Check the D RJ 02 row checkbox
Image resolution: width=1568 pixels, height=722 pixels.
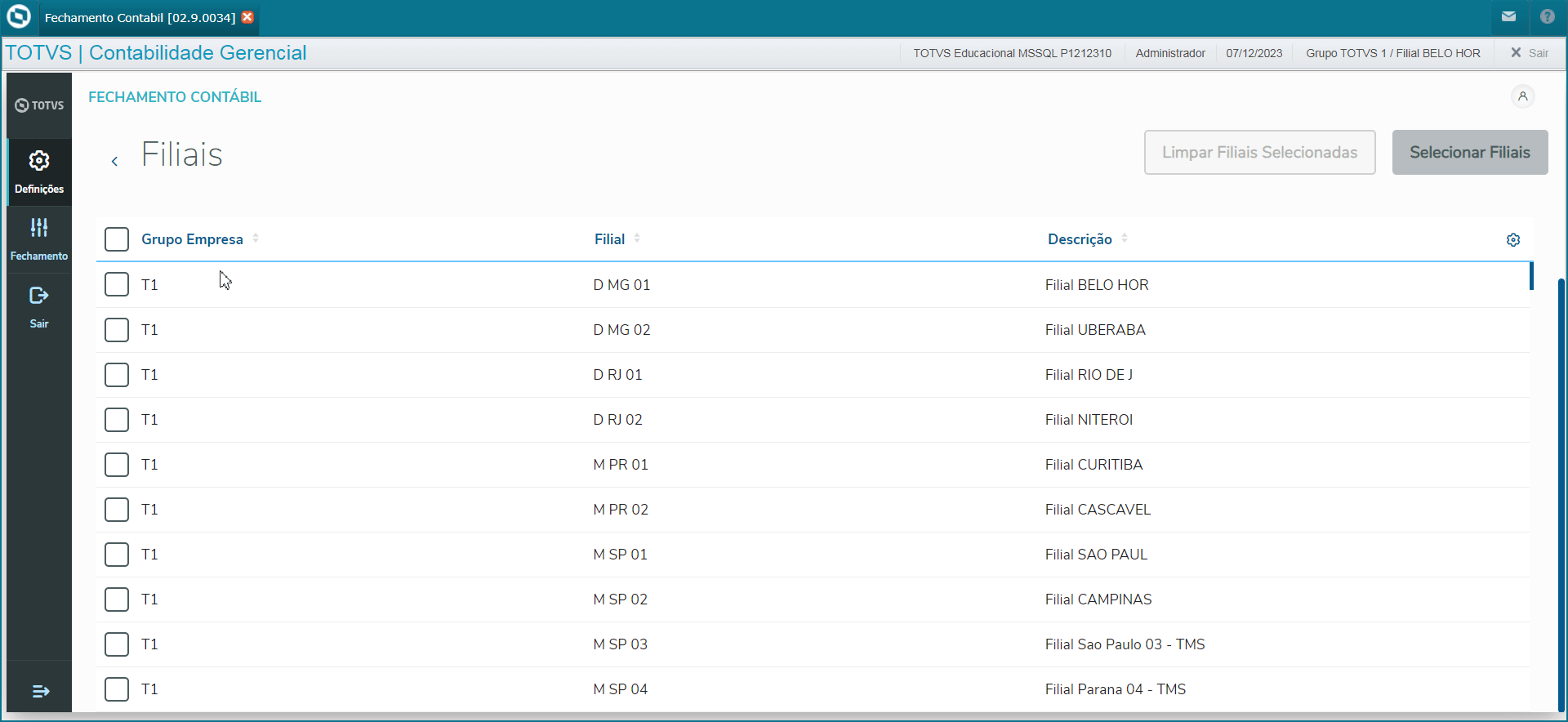[x=117, y=420]
